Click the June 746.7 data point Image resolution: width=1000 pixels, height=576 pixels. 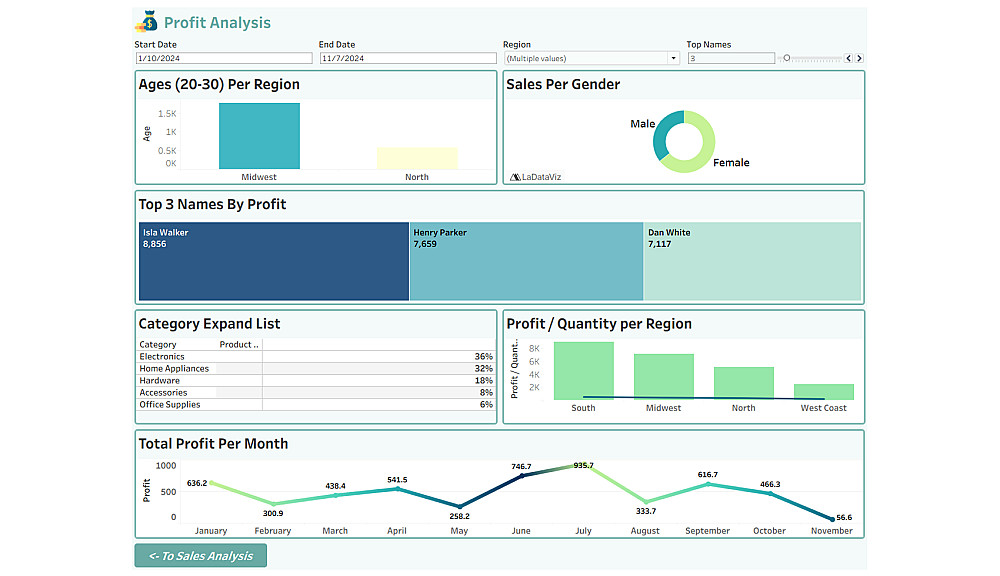(x=522, y=476)
